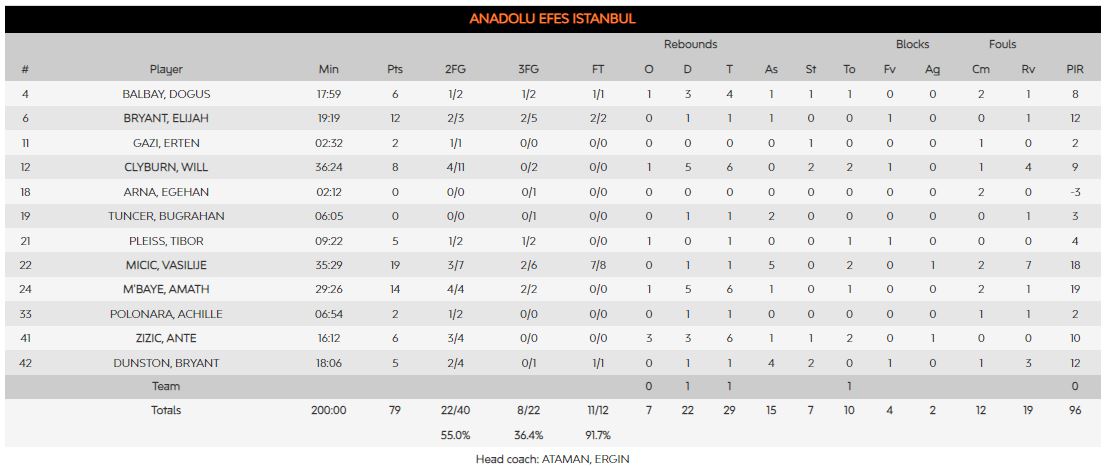Click the 3FG column header
The width and height of the screenshot is (1110, 467).
(526, 69)
